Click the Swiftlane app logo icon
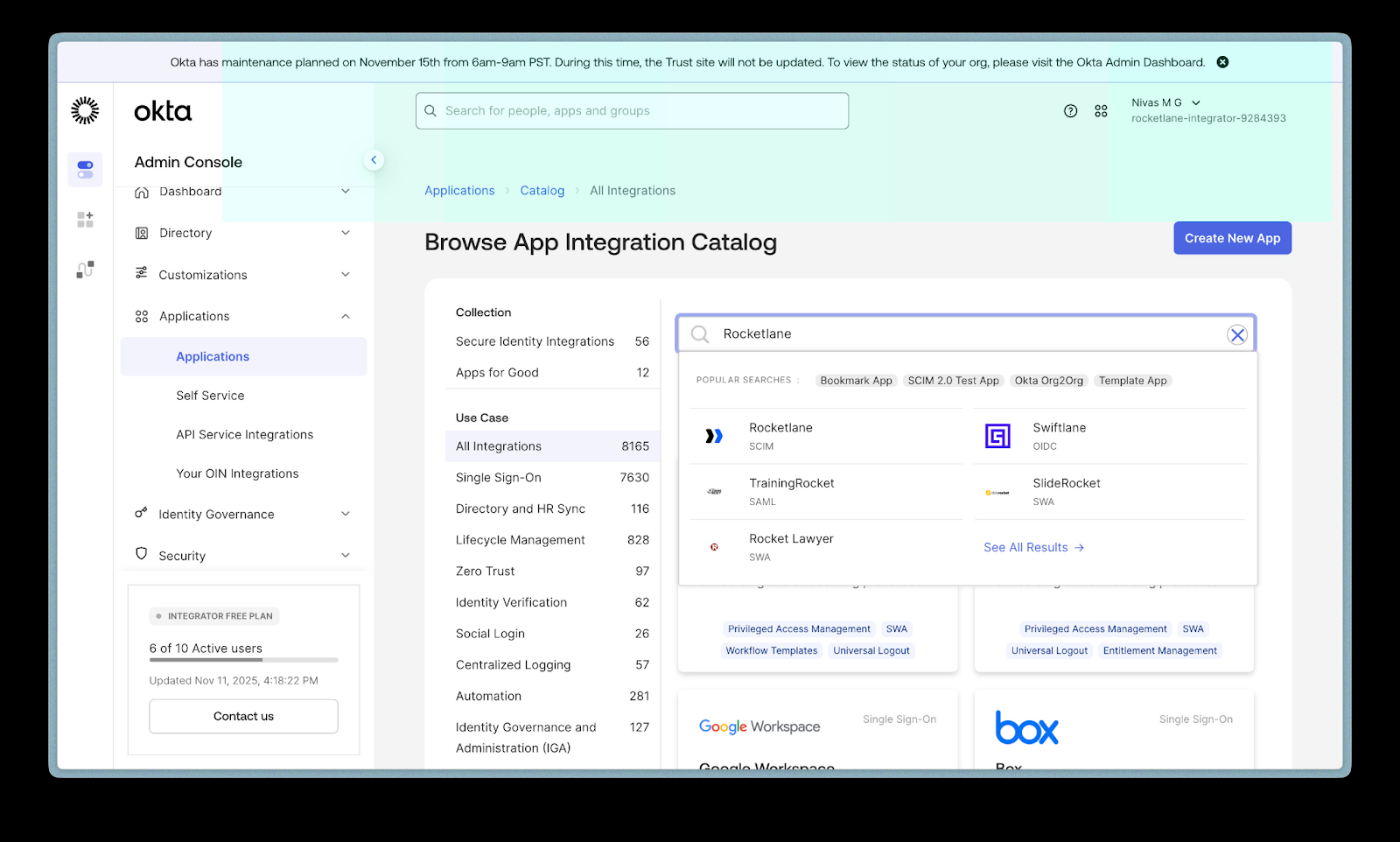This screenshot has height=842, width=1400. tap(997, 436)
